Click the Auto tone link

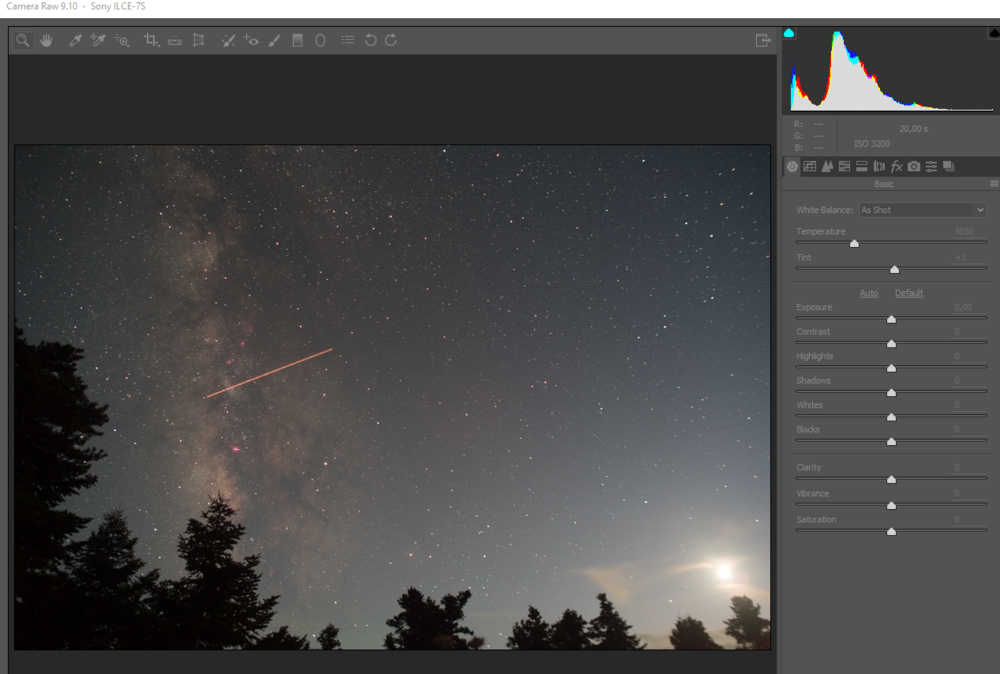tap(869, 293)
